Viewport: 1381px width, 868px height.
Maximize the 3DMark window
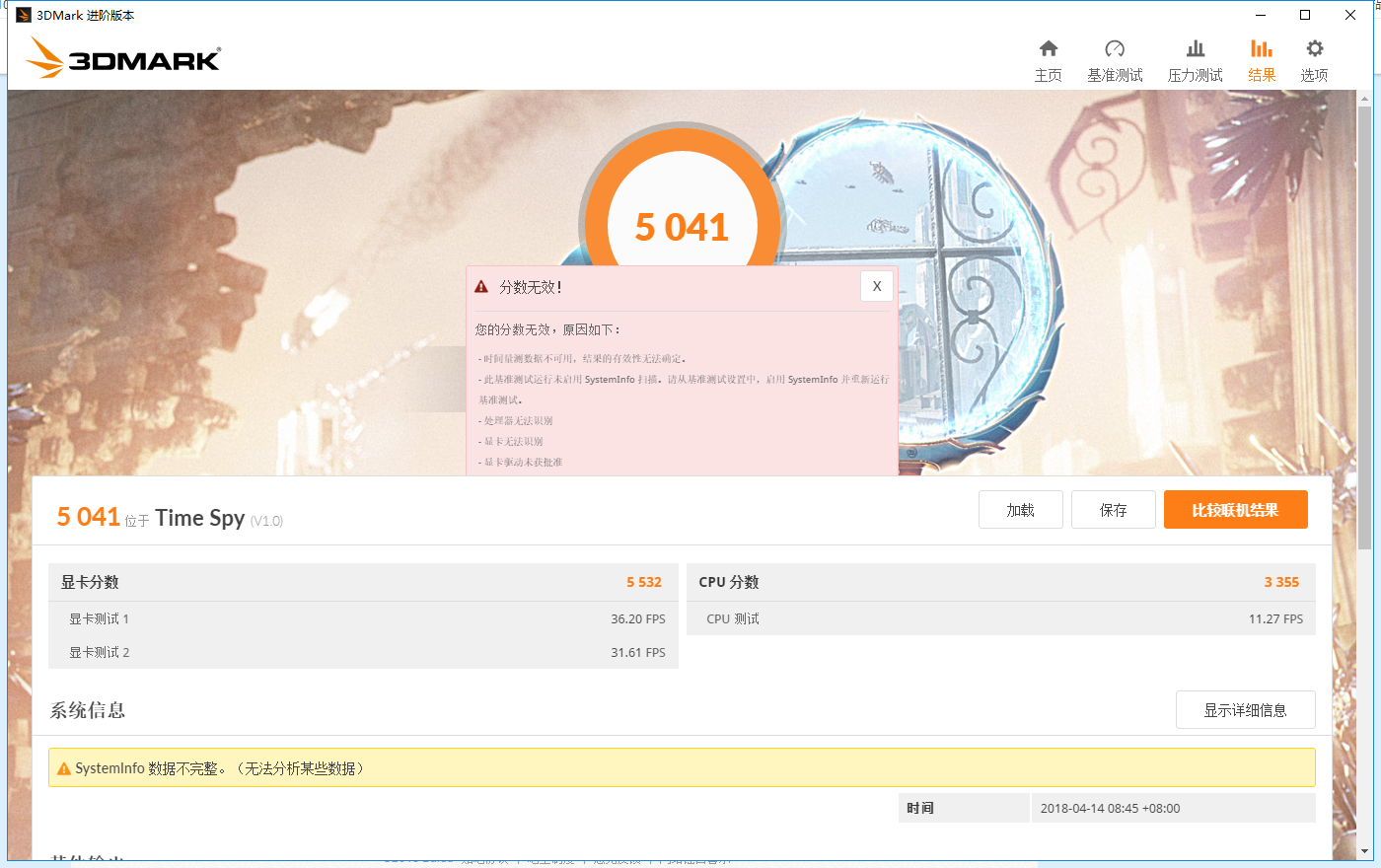click(1305, 15)
